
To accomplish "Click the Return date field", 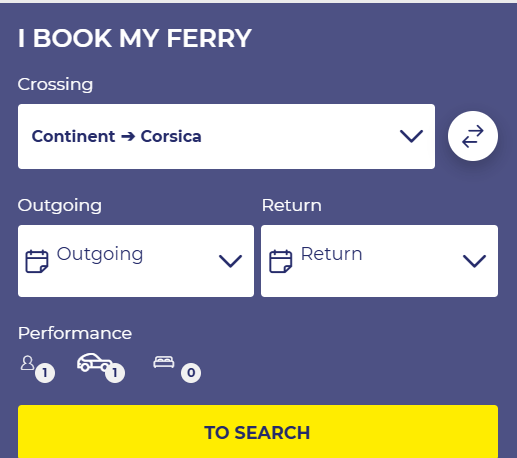I will 380,261.
